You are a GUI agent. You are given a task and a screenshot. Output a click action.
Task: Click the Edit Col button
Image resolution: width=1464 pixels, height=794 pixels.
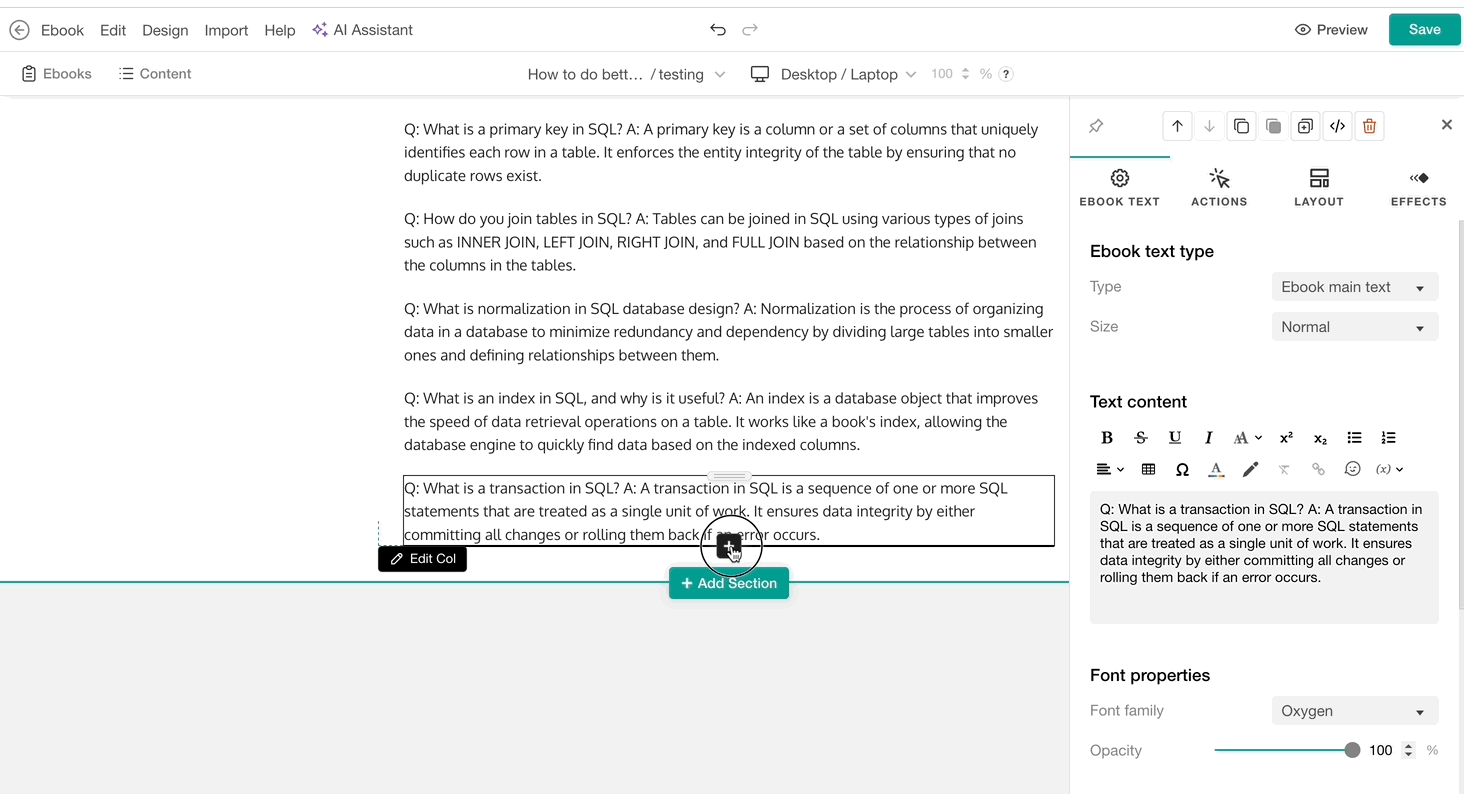pos(422,559)
